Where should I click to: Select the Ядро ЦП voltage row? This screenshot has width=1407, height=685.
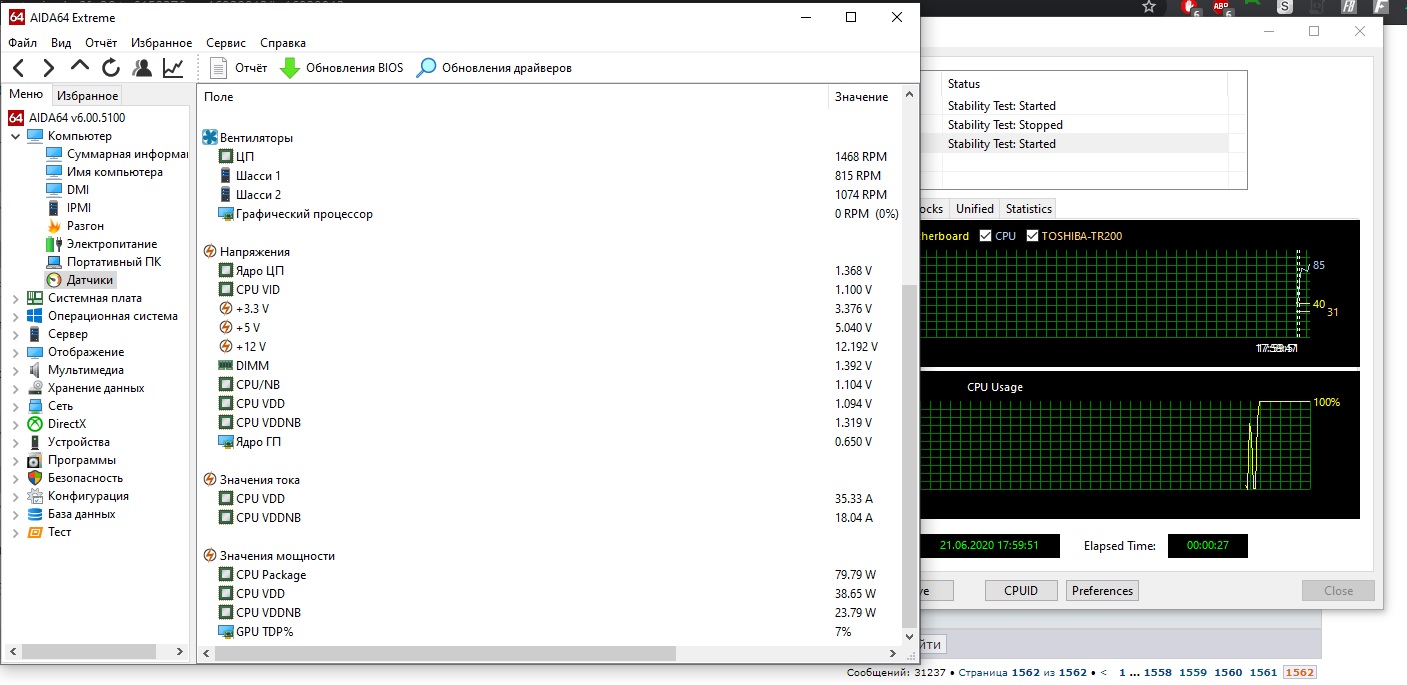550,271
